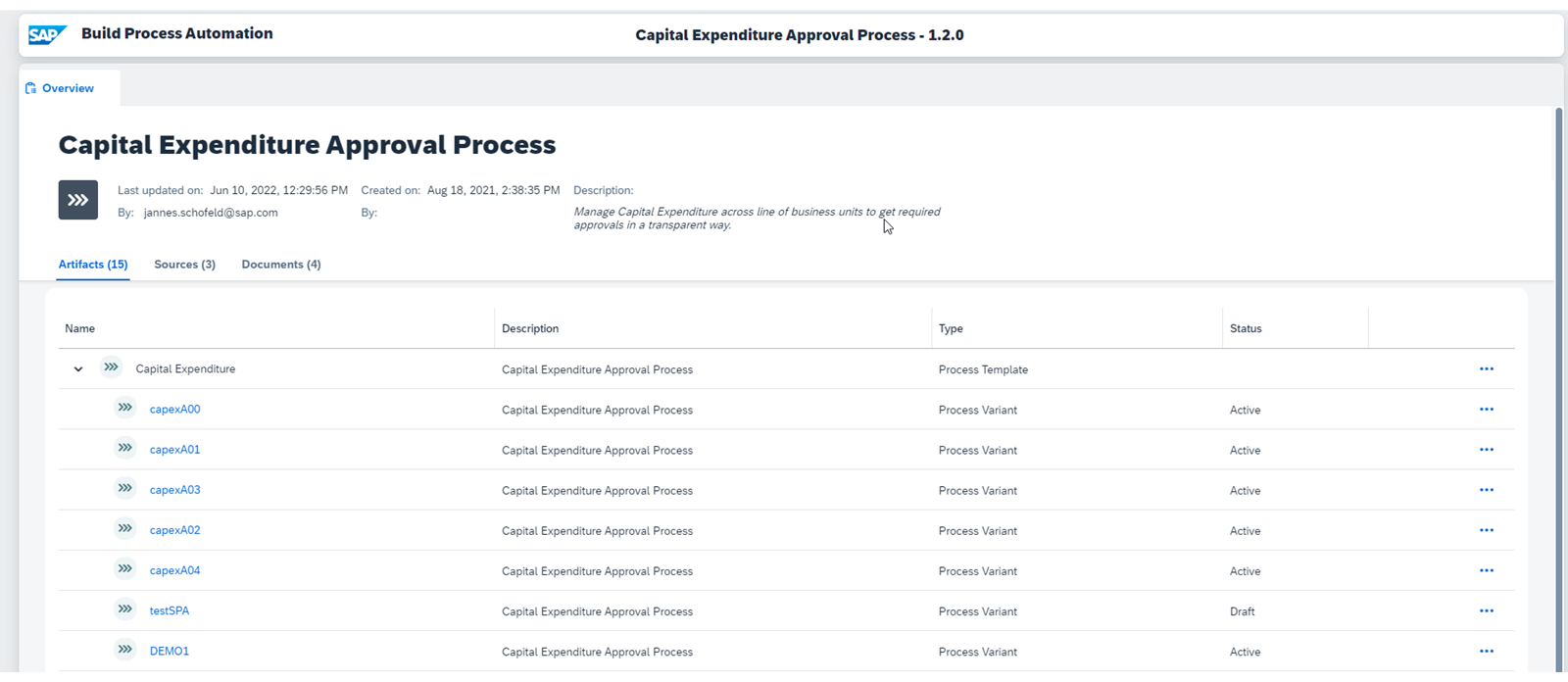Switch to the Overview tab
This screenshot has height=682, width=1568.
69,88
